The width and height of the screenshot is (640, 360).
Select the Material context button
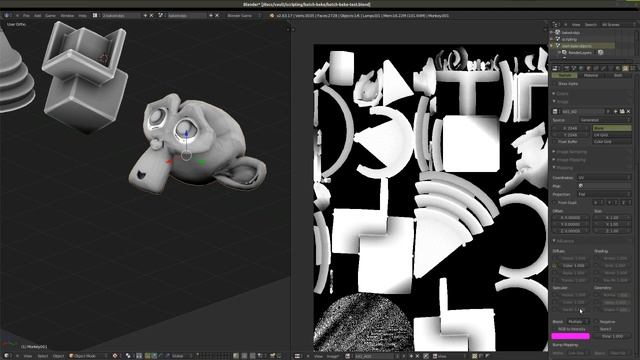pos(591,76)
